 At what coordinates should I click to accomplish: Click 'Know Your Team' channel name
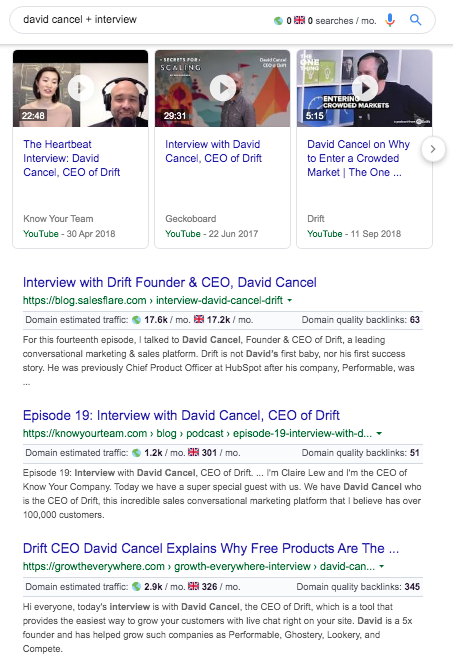coord(58,219)
